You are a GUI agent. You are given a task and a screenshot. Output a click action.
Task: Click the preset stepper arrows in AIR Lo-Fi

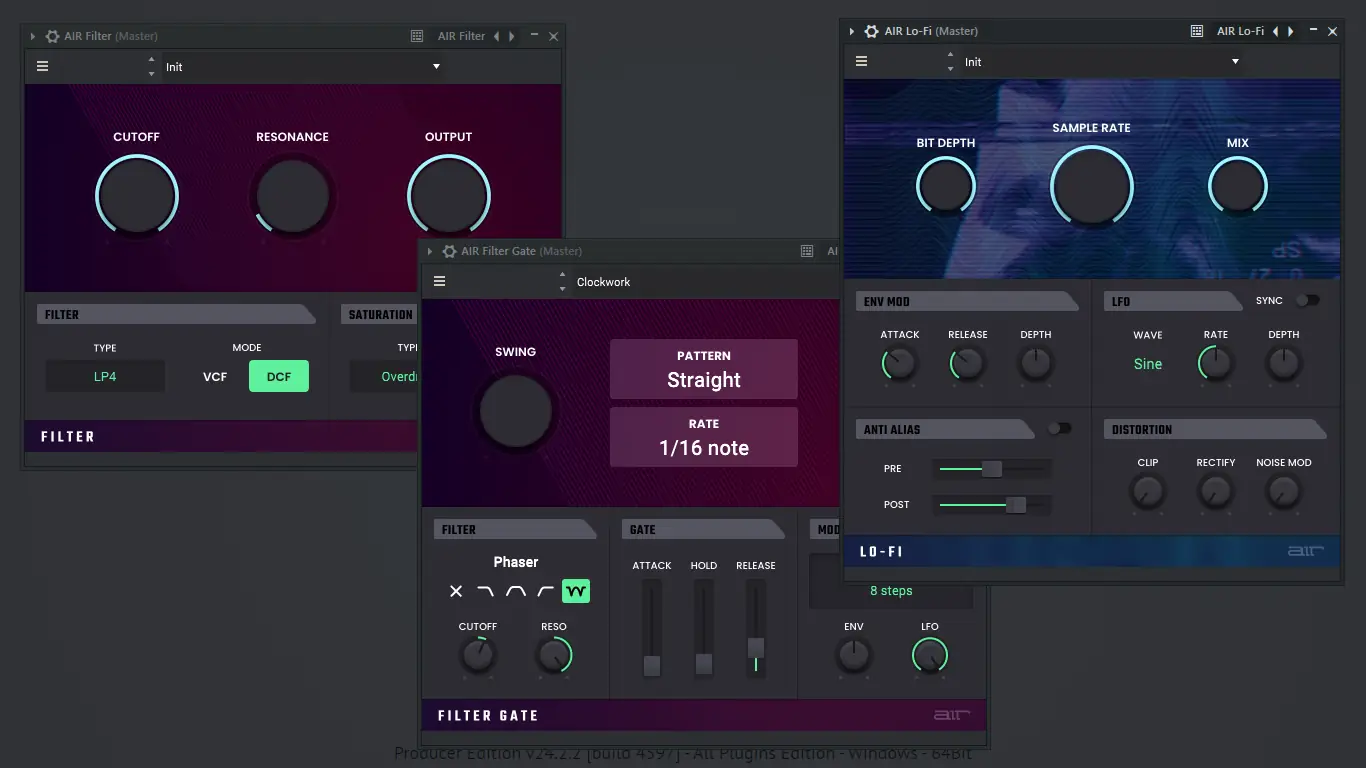click(950, 62)
